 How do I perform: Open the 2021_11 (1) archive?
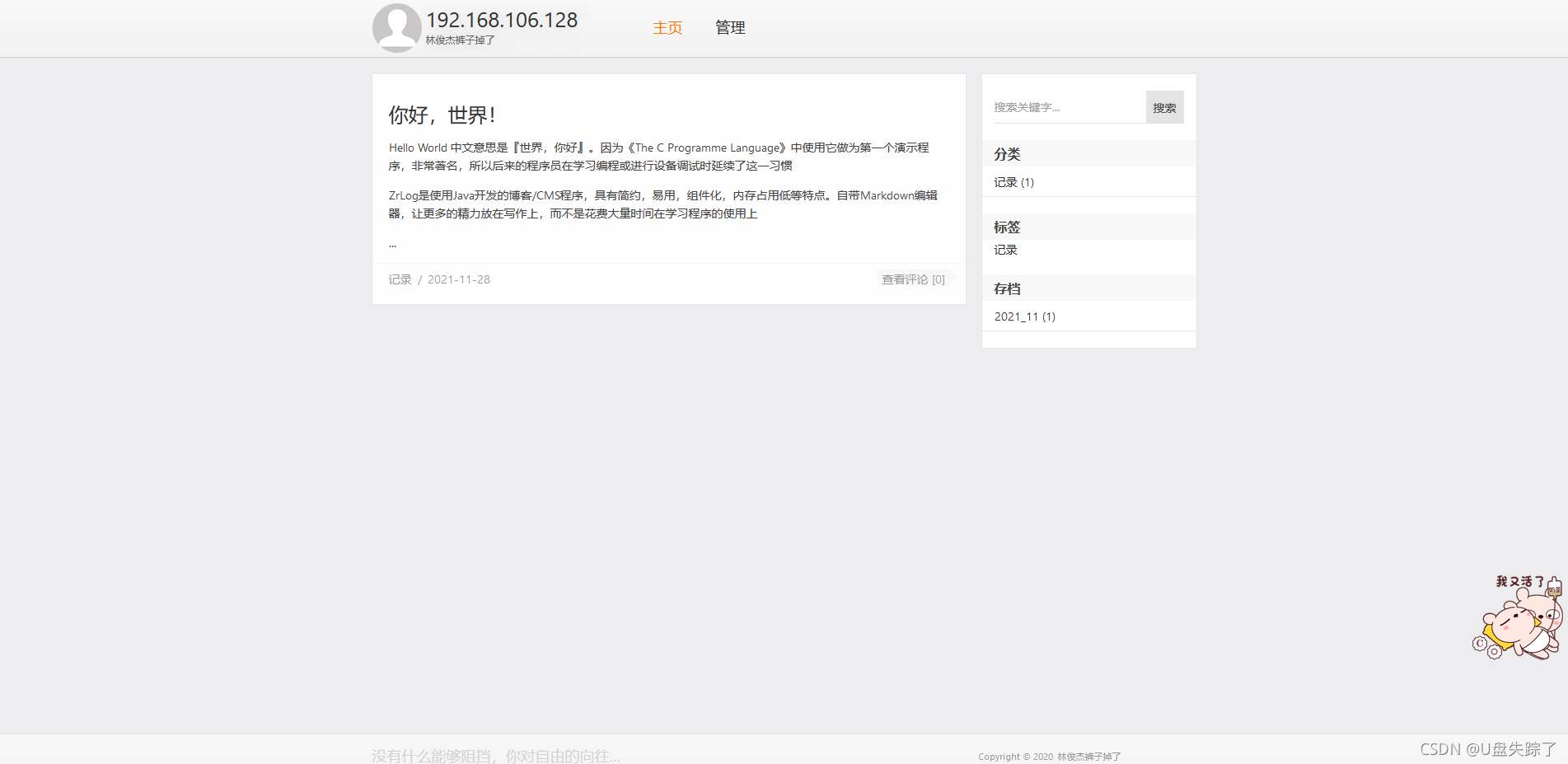click(x=1024, y=316)
